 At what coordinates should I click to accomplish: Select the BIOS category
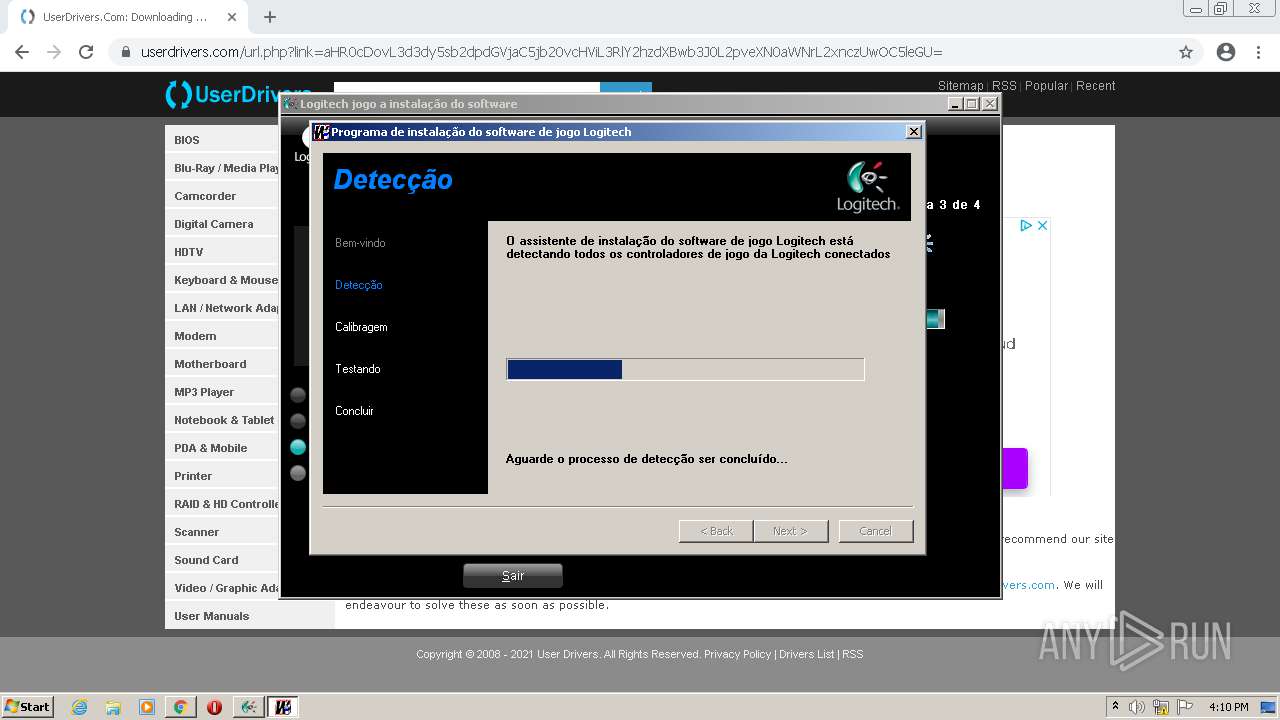click(187, 140)
